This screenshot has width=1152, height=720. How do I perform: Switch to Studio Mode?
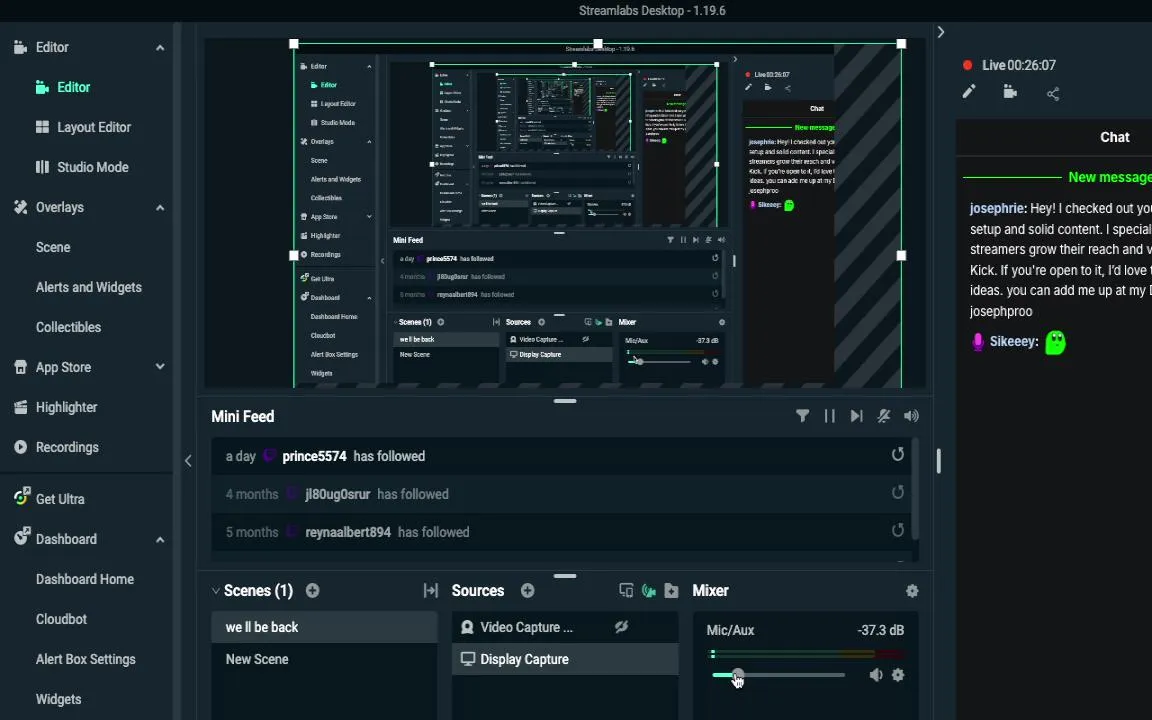point(93,167)
